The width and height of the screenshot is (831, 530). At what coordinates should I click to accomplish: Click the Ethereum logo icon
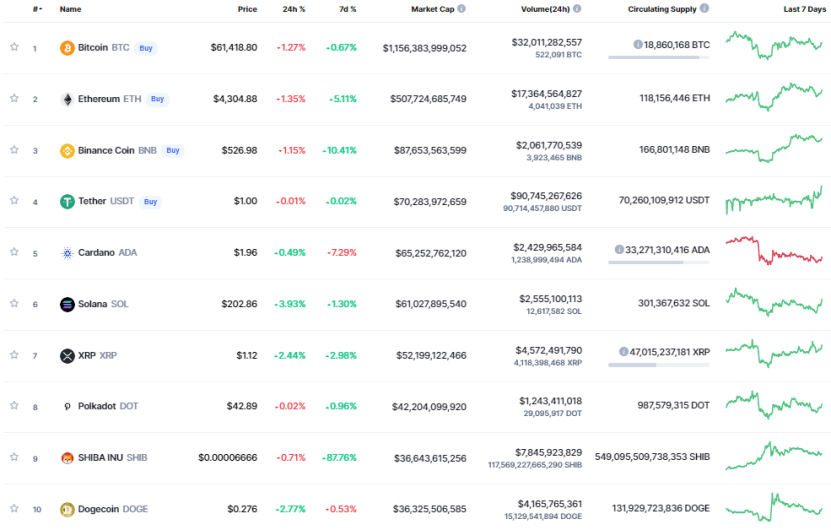(x=67, y=99)
